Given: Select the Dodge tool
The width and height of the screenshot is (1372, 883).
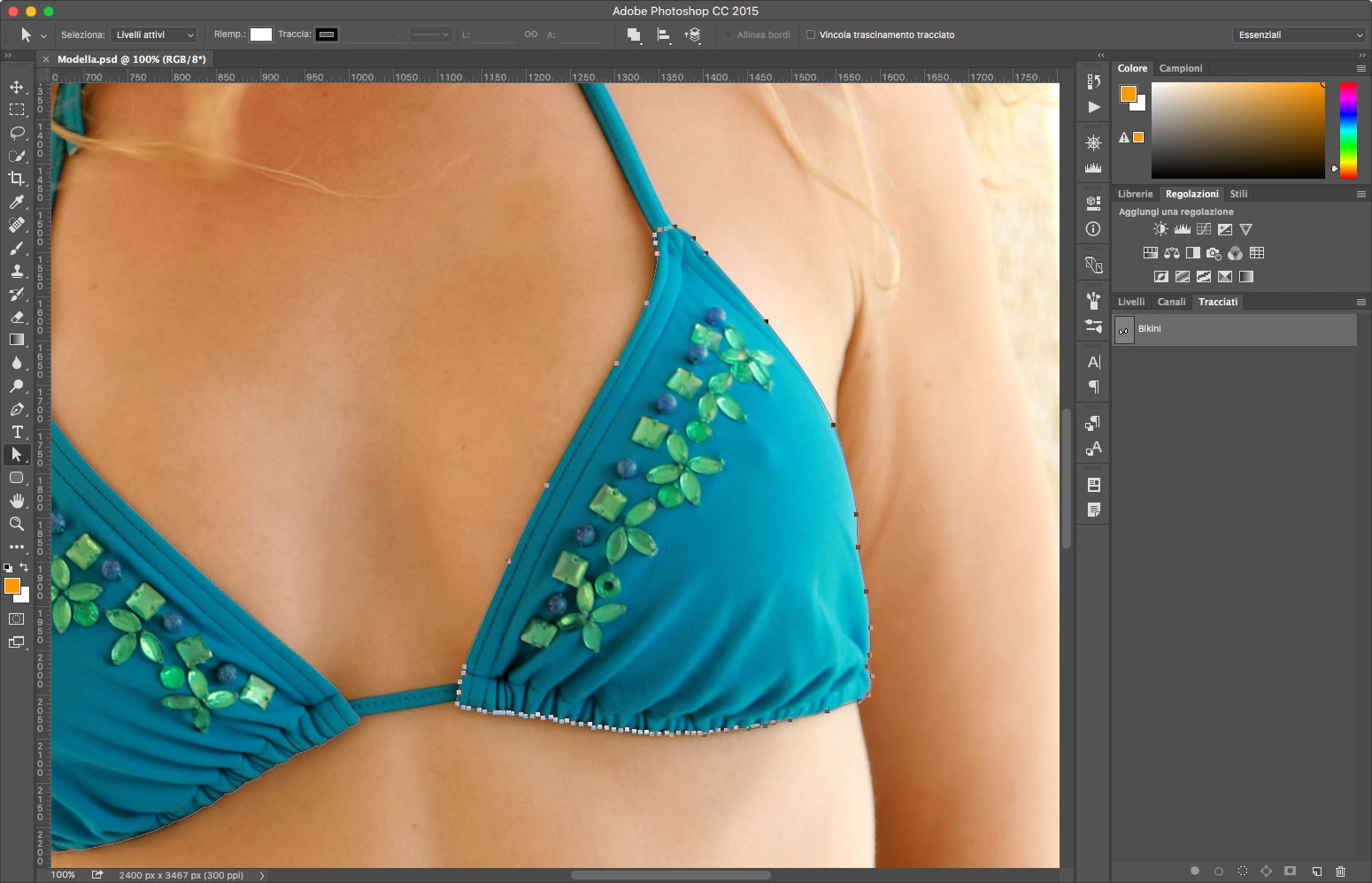Looking at the screenshot, I should pyautogui.click(x=17, y=386).
